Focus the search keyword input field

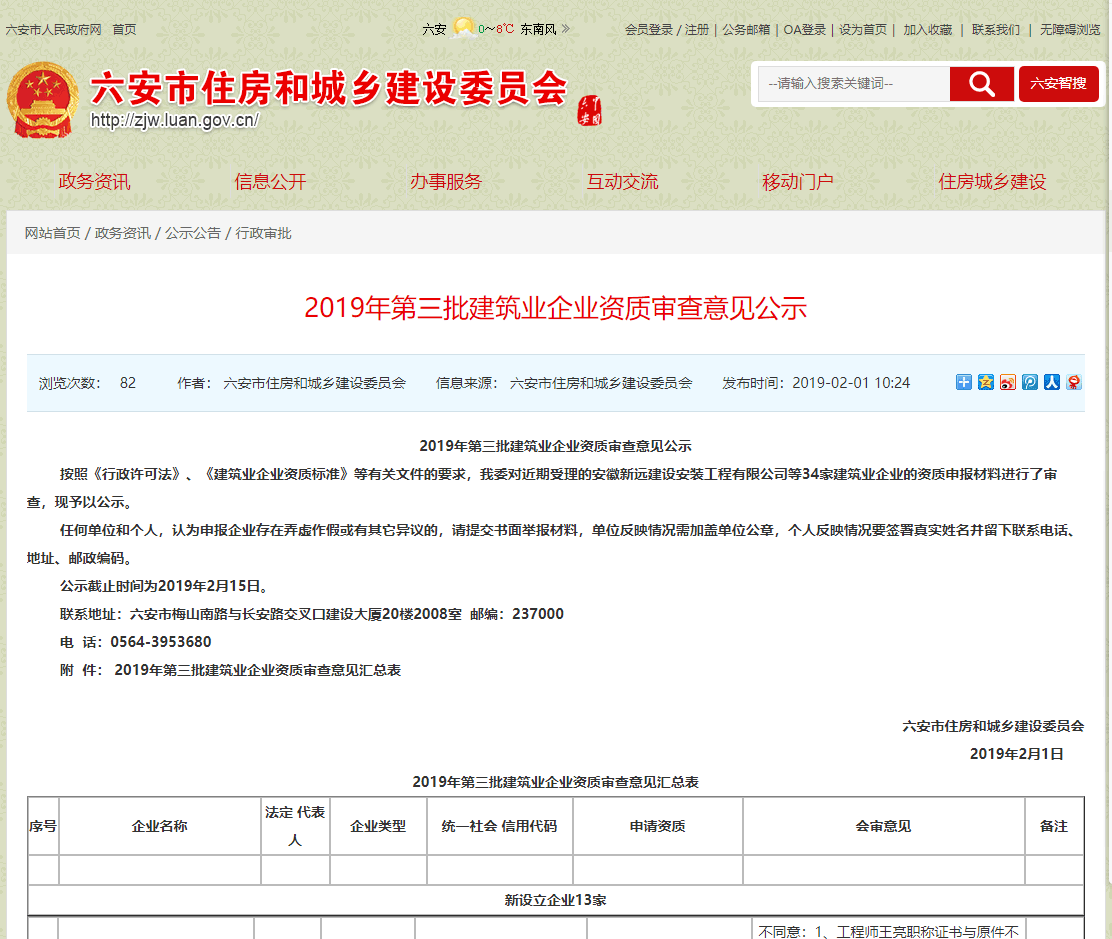pos(854,84)
